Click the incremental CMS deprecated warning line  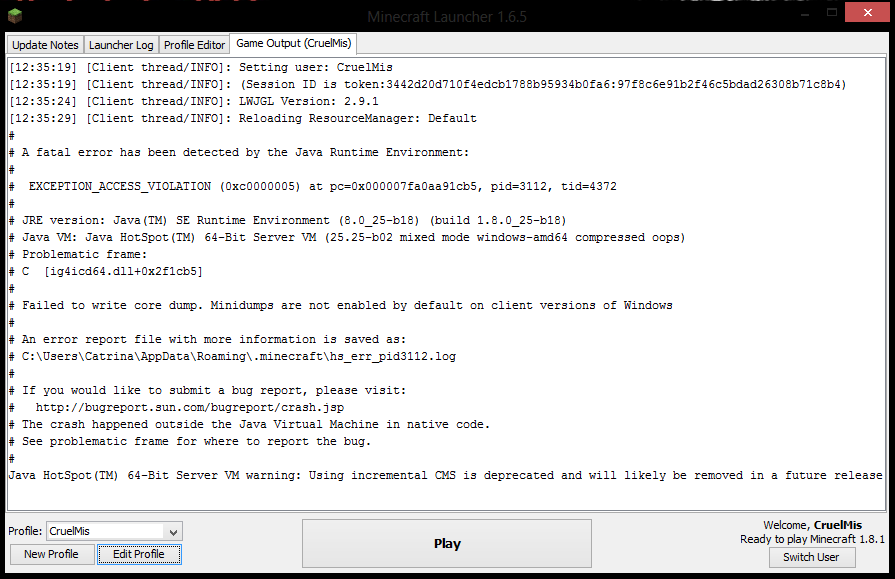445,476
